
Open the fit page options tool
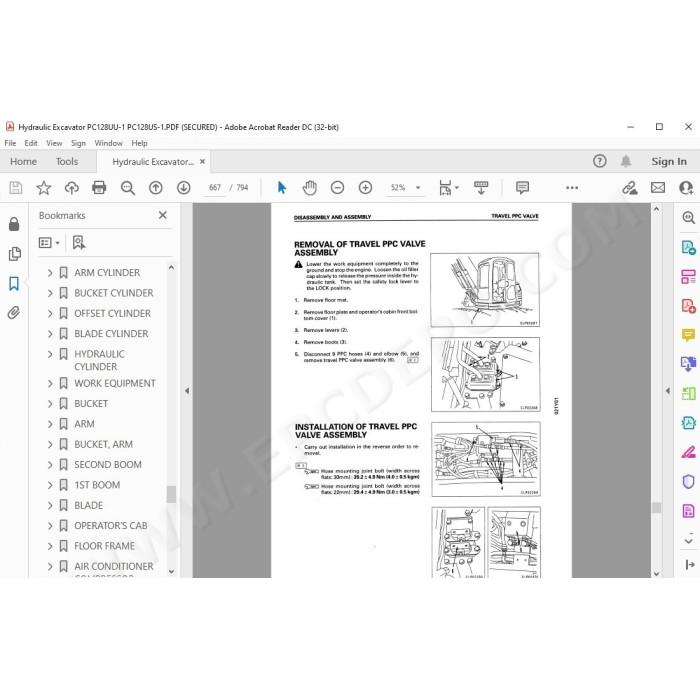(x=448, y=188)
